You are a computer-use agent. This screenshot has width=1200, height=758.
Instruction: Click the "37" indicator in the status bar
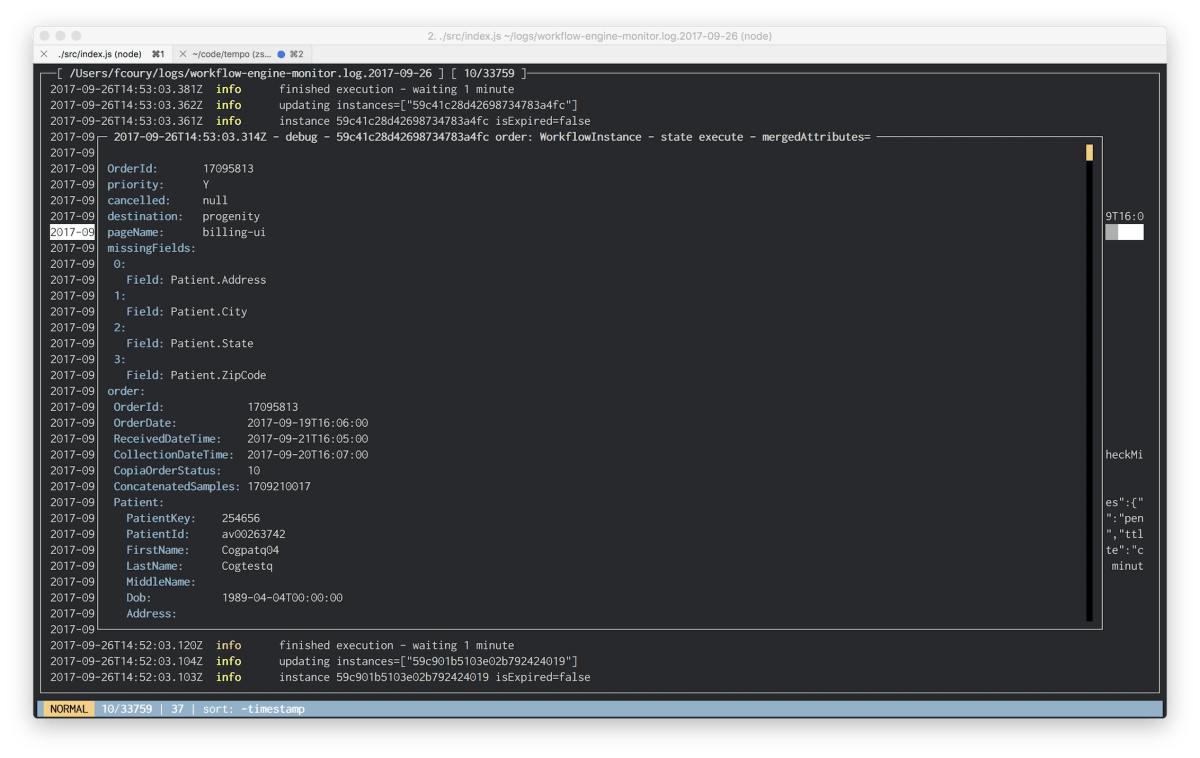pos(177,708)
